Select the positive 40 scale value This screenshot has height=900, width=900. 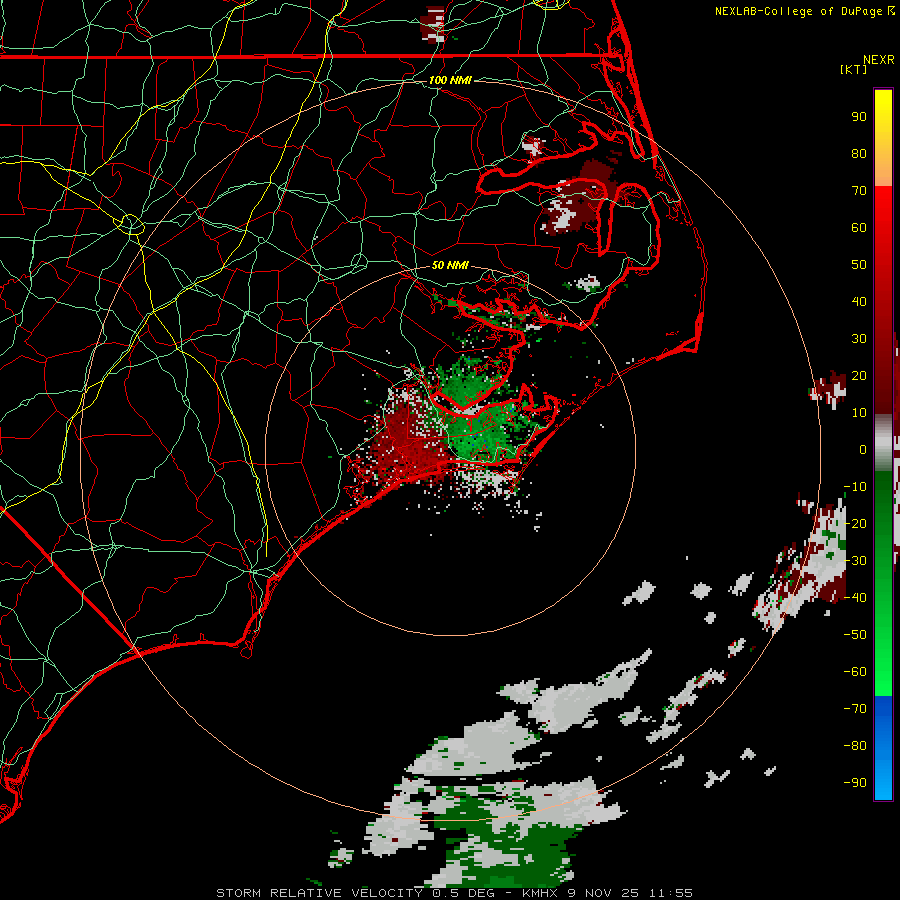coord(859,302)
